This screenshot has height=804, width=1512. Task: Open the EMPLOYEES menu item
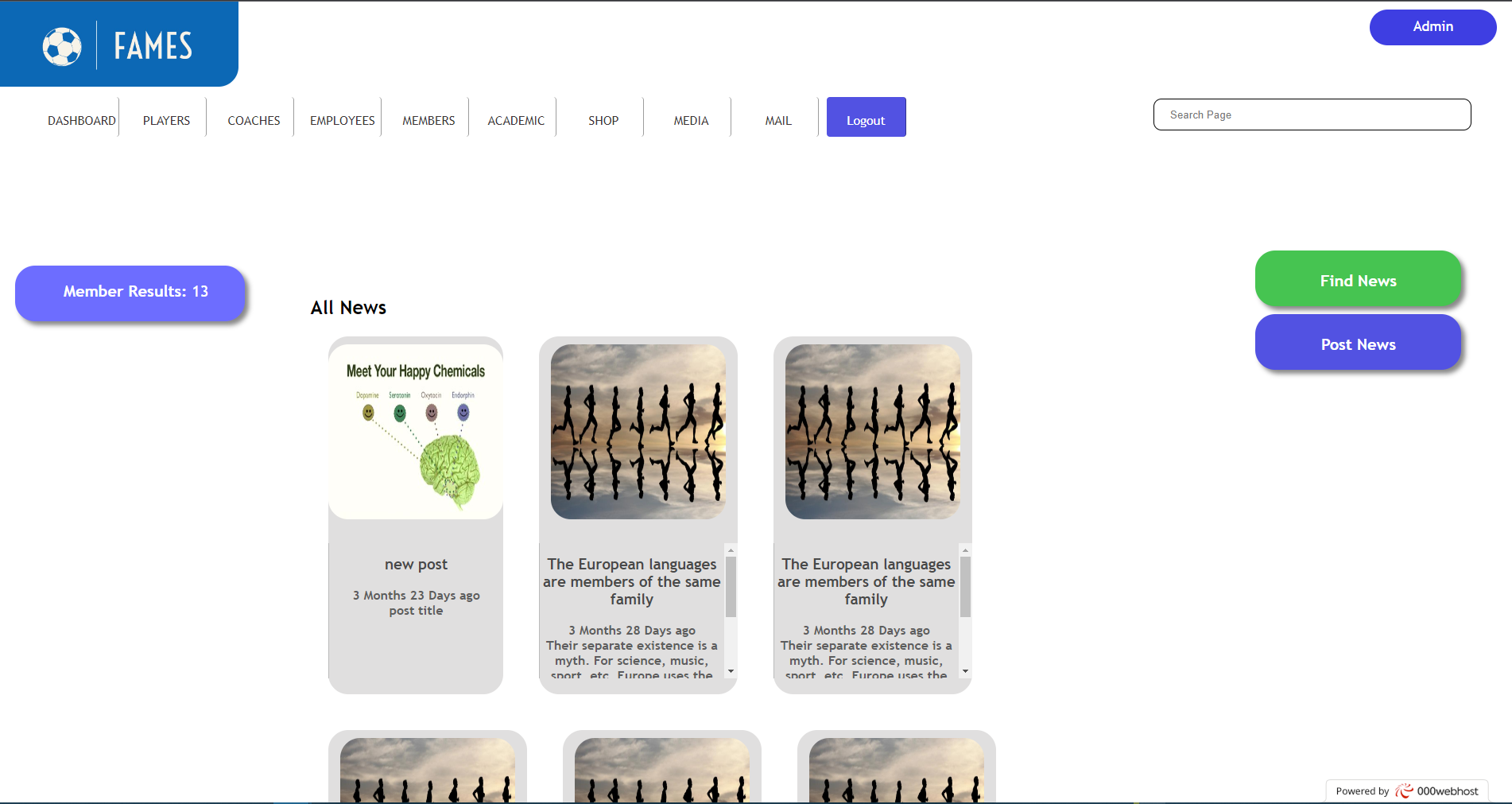point(342,121)
